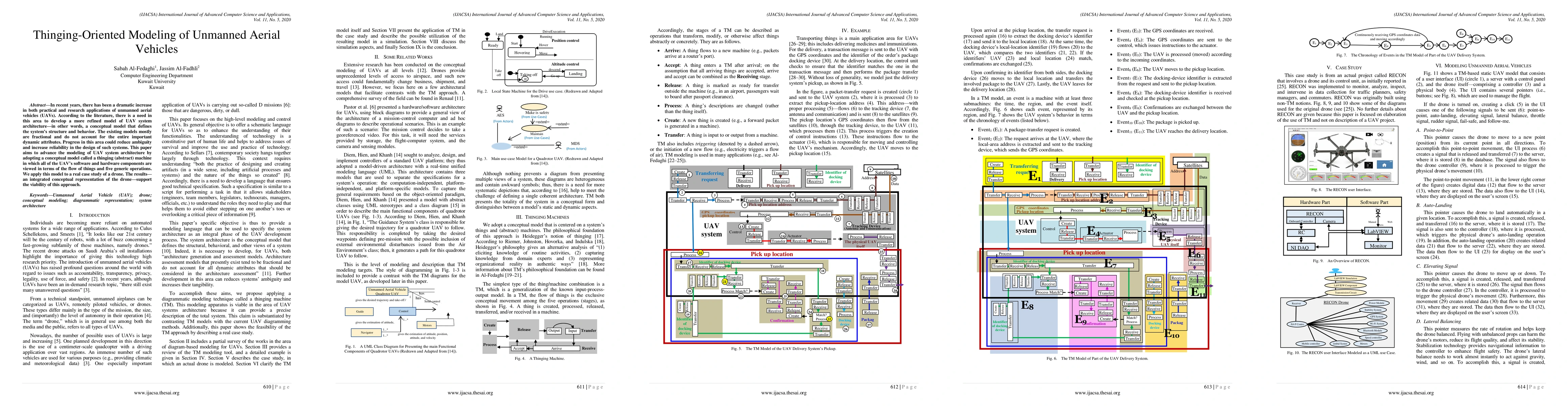Click the attitude indicator gauge in RECON interface
Viewport: 1568px width, 406px height.
point(1298,140)
